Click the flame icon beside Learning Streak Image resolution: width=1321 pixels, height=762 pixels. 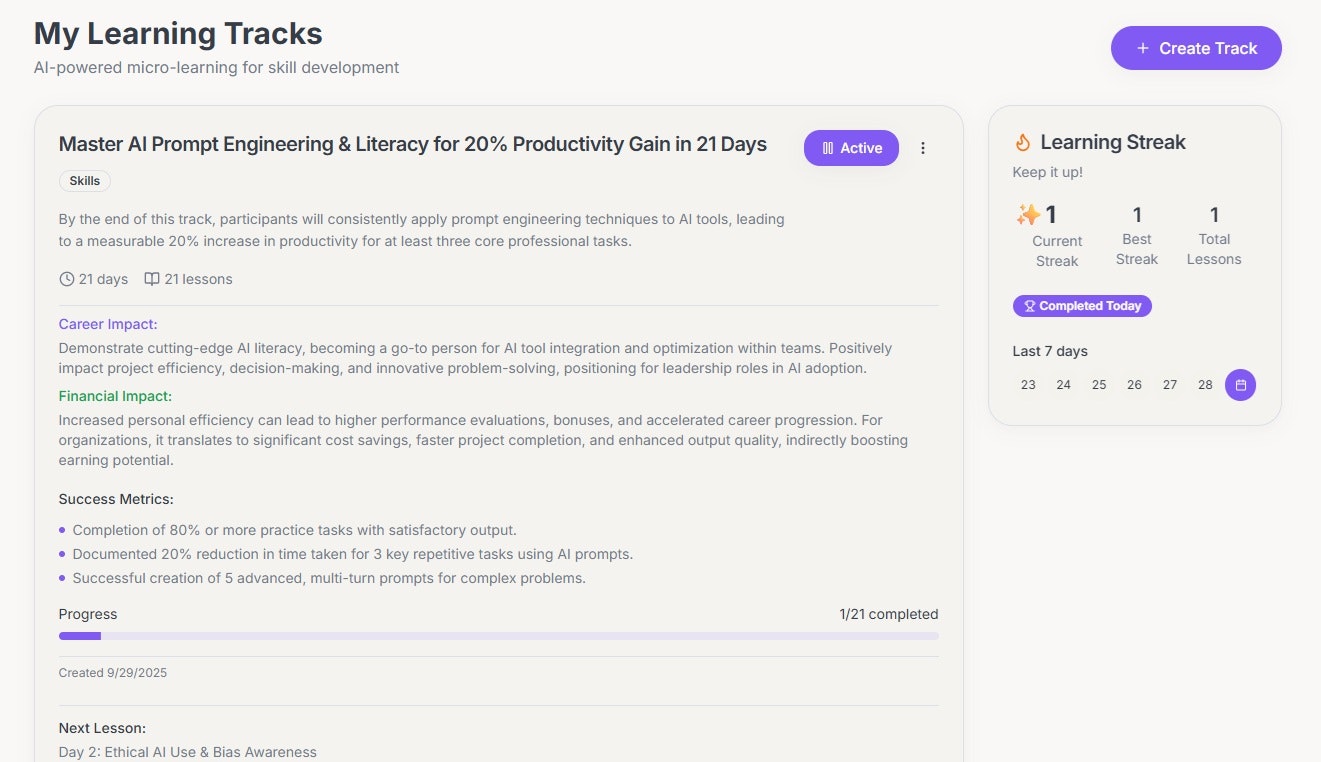point(1023,141)
